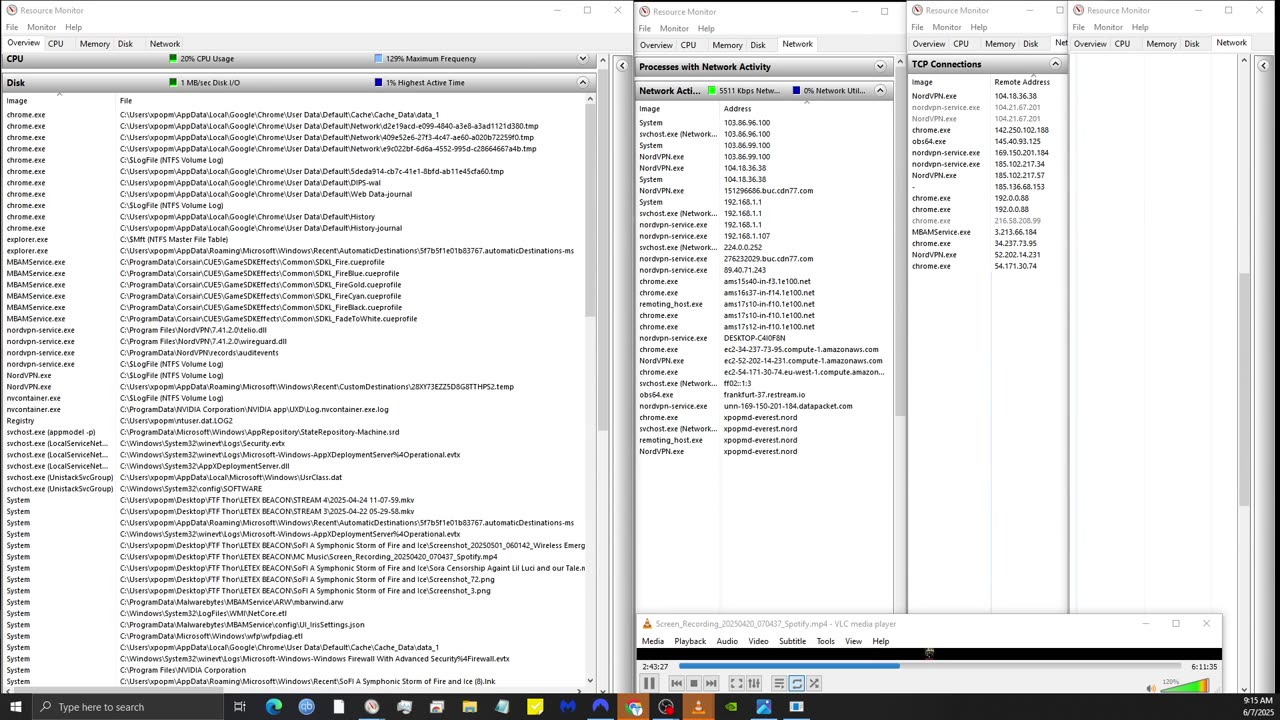This screenshot has width=1280, height=720.
Task: Launch Microsoft Edge from the taskbar
Action: [274, 707]
